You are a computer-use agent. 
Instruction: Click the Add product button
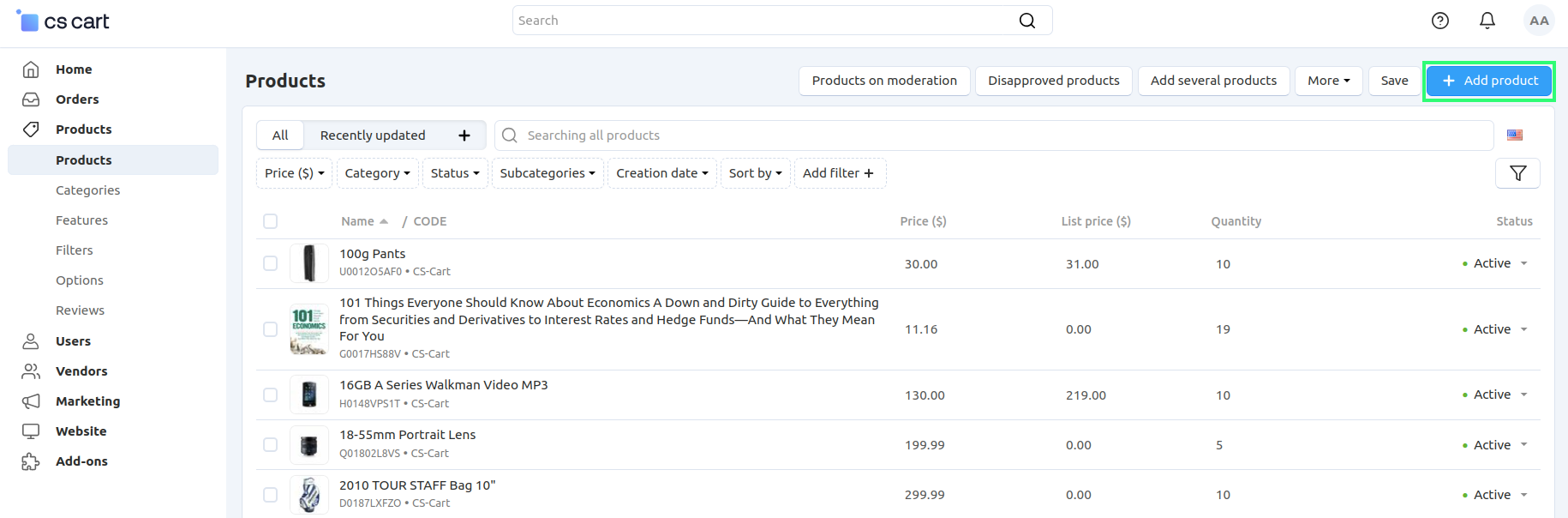point(1489,81)
